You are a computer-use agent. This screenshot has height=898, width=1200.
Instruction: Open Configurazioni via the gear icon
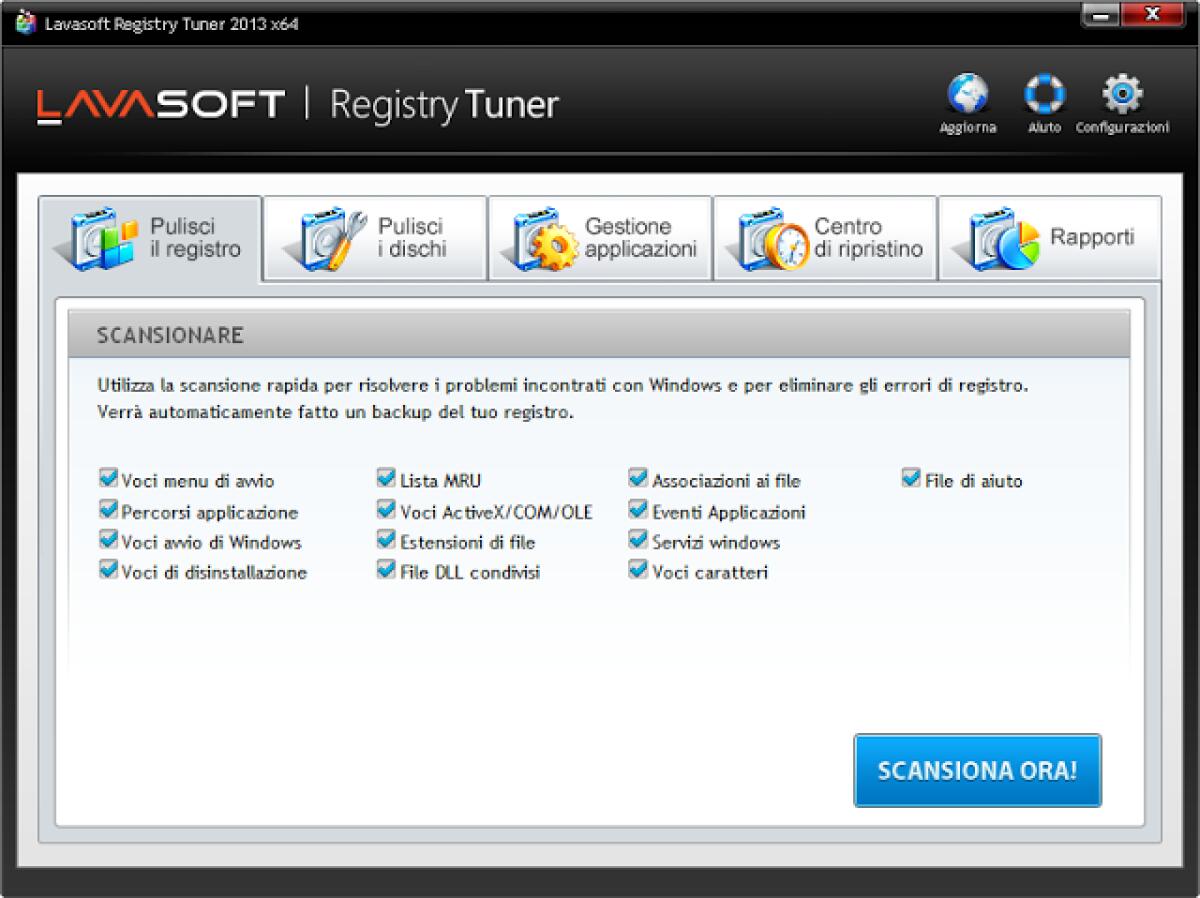coord(1121,92)
